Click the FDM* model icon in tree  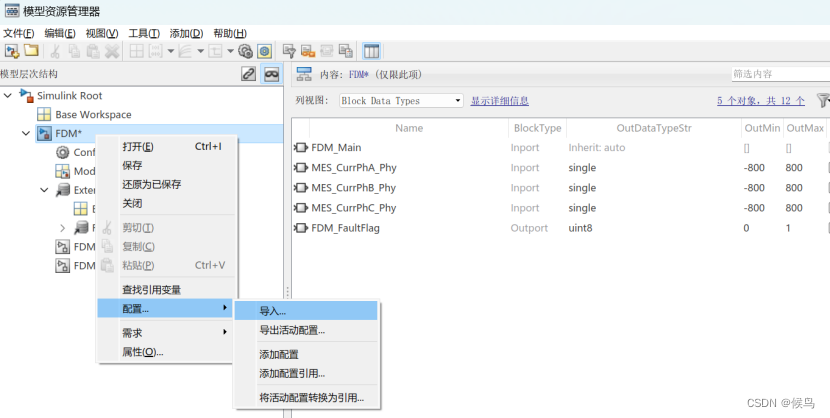pos(44,133)
